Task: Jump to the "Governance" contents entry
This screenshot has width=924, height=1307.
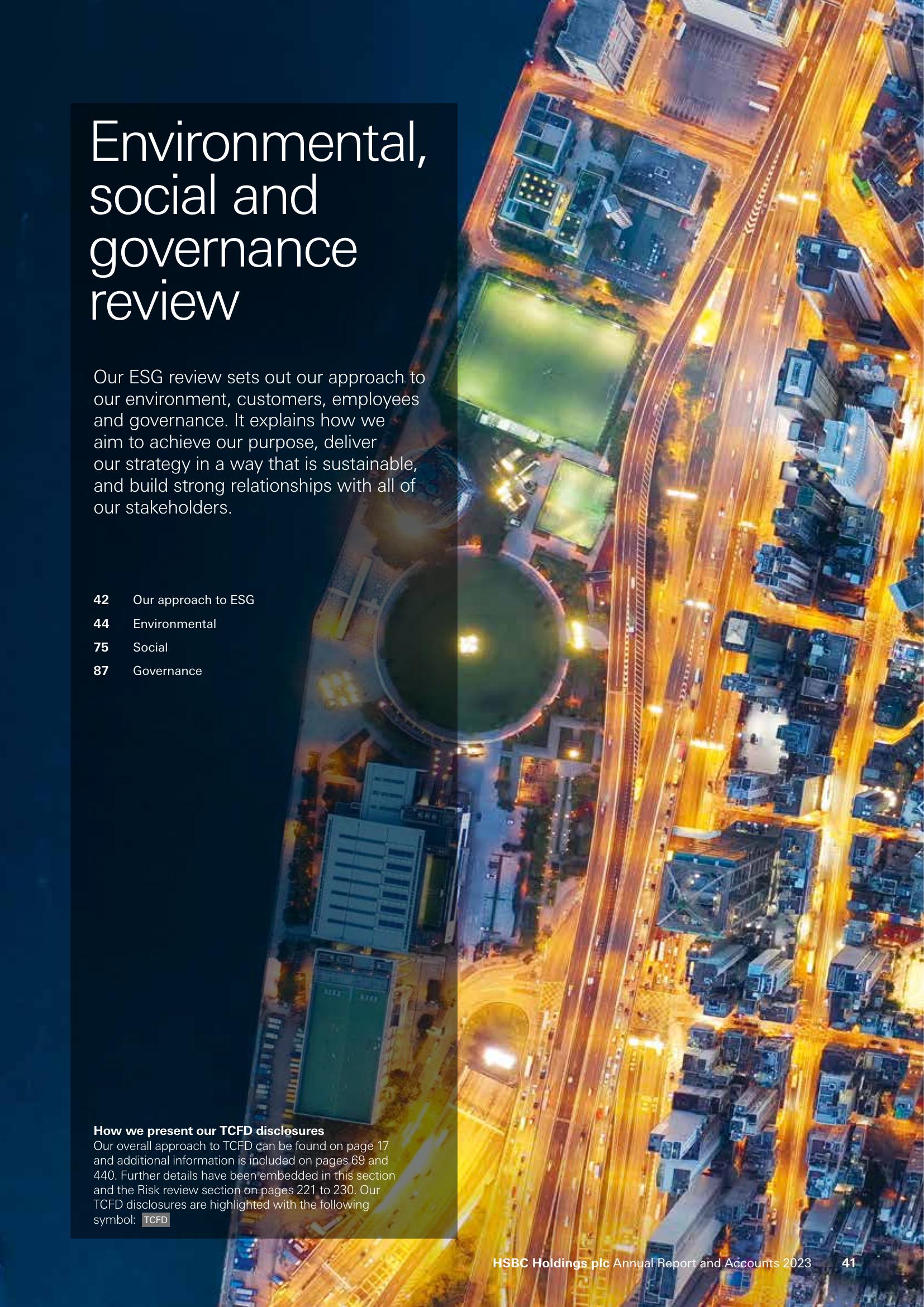Action: [167, 671]
